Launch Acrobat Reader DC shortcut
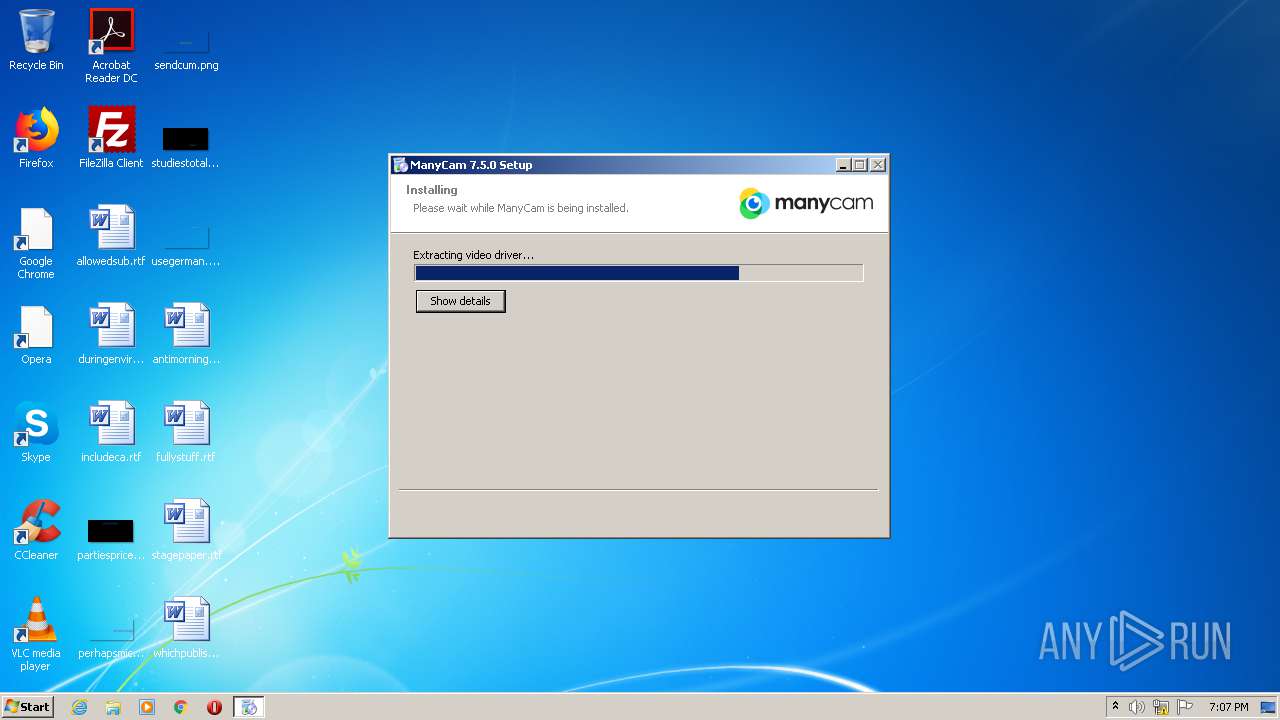 tap(111, 46)
